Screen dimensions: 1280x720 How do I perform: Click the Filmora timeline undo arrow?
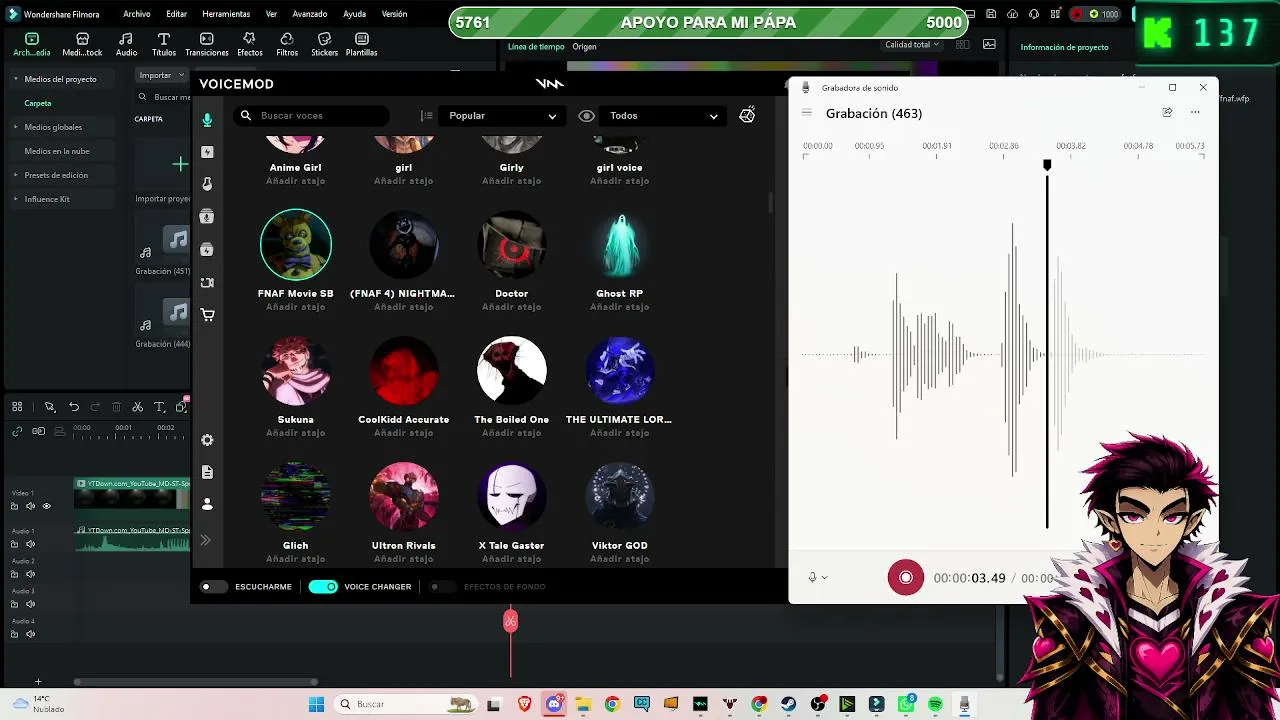[73, 407]
